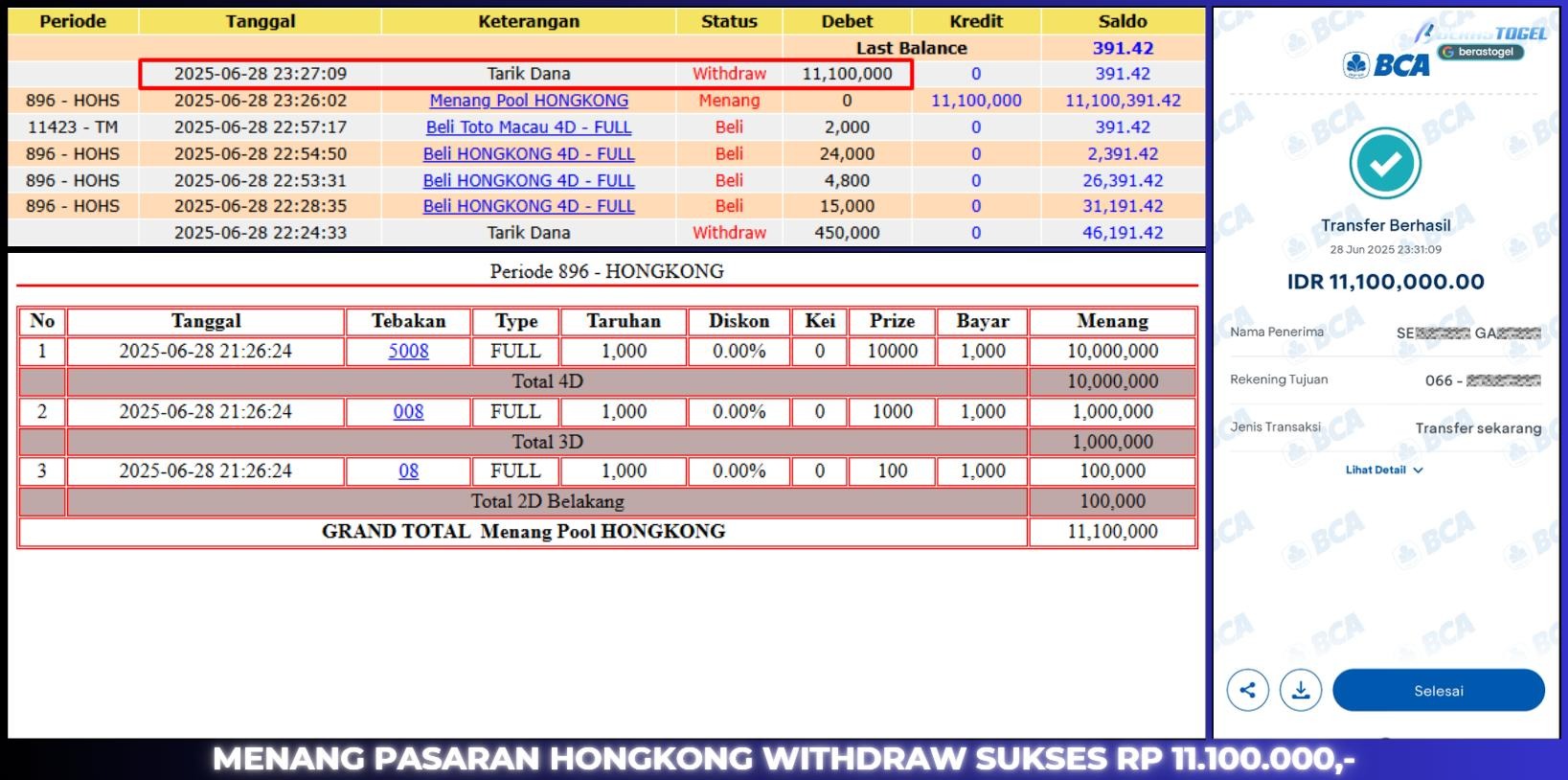Click the Saldo column header
This screenshot has width=1568, height=780.
click(x=1123, y=21)
